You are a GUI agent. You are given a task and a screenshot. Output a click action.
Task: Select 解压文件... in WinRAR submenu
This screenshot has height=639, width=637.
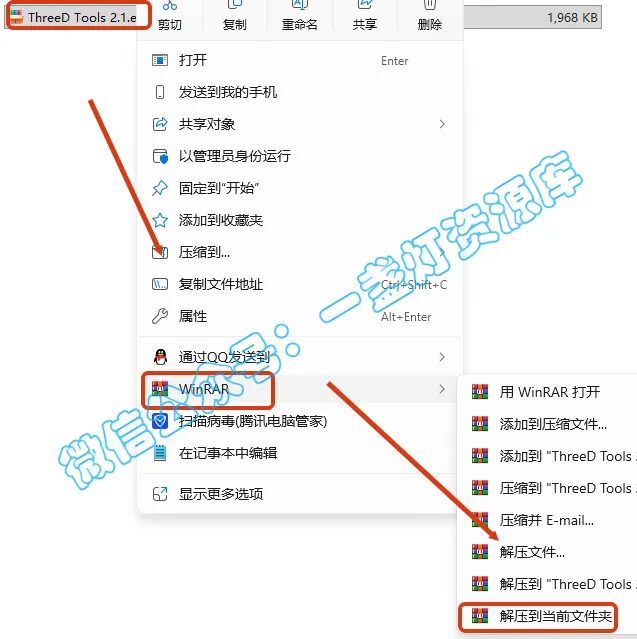(547, 552)
